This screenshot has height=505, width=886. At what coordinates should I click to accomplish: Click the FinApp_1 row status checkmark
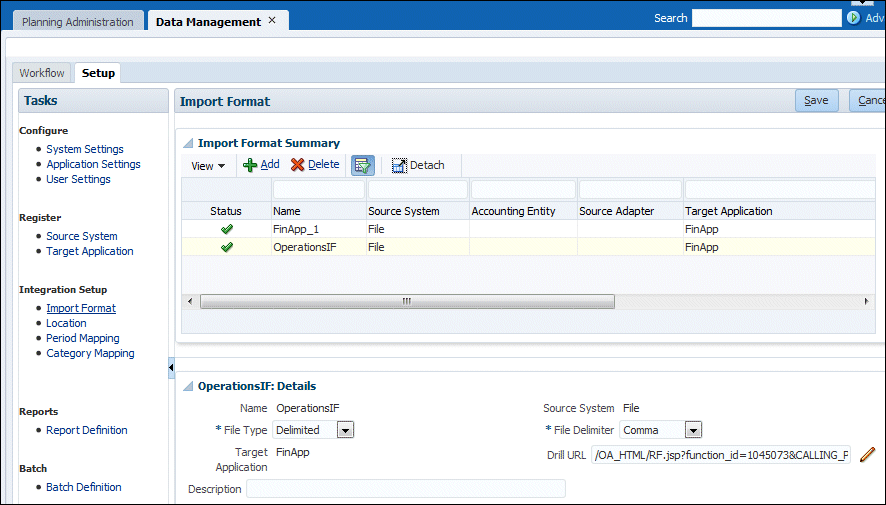[x=227, y=229]
